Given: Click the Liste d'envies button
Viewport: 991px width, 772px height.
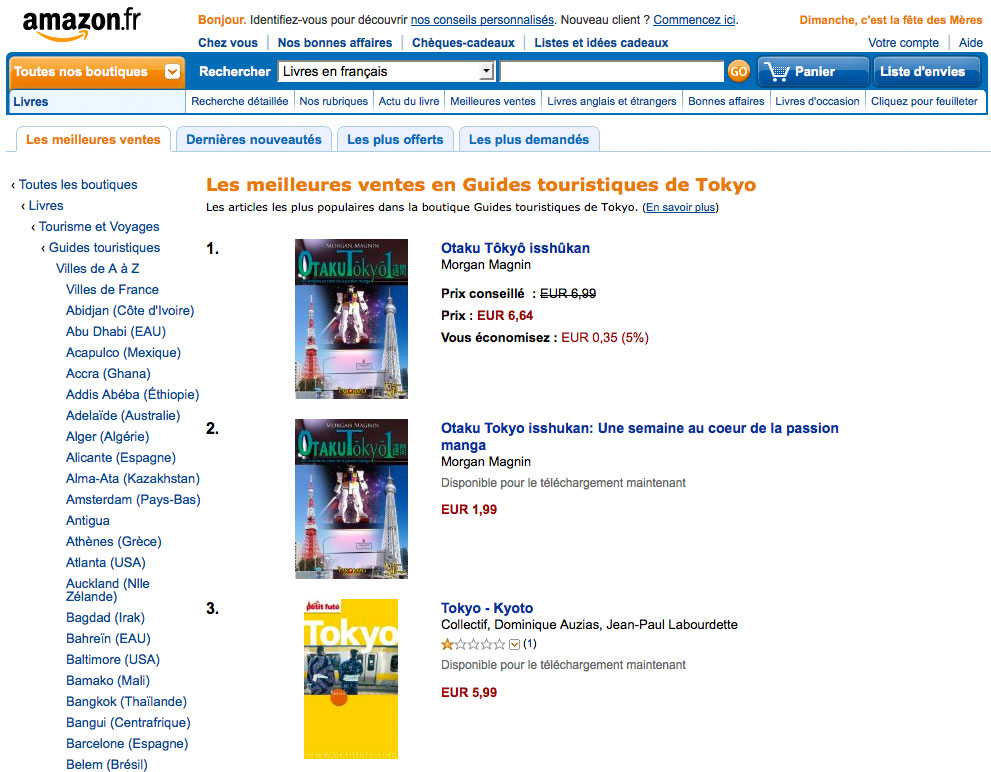Looking at the screenshot, I should click(x=926, y=71).
